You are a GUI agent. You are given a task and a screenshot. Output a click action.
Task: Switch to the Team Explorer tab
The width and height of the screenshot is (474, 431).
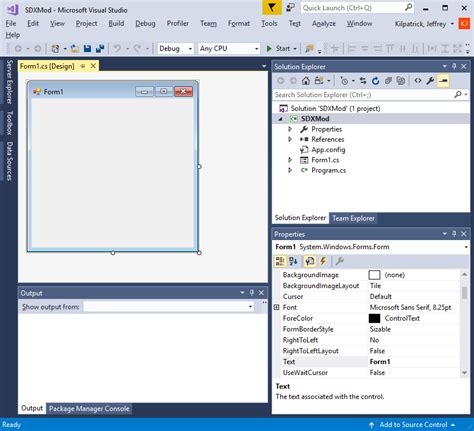click(353, 218)
